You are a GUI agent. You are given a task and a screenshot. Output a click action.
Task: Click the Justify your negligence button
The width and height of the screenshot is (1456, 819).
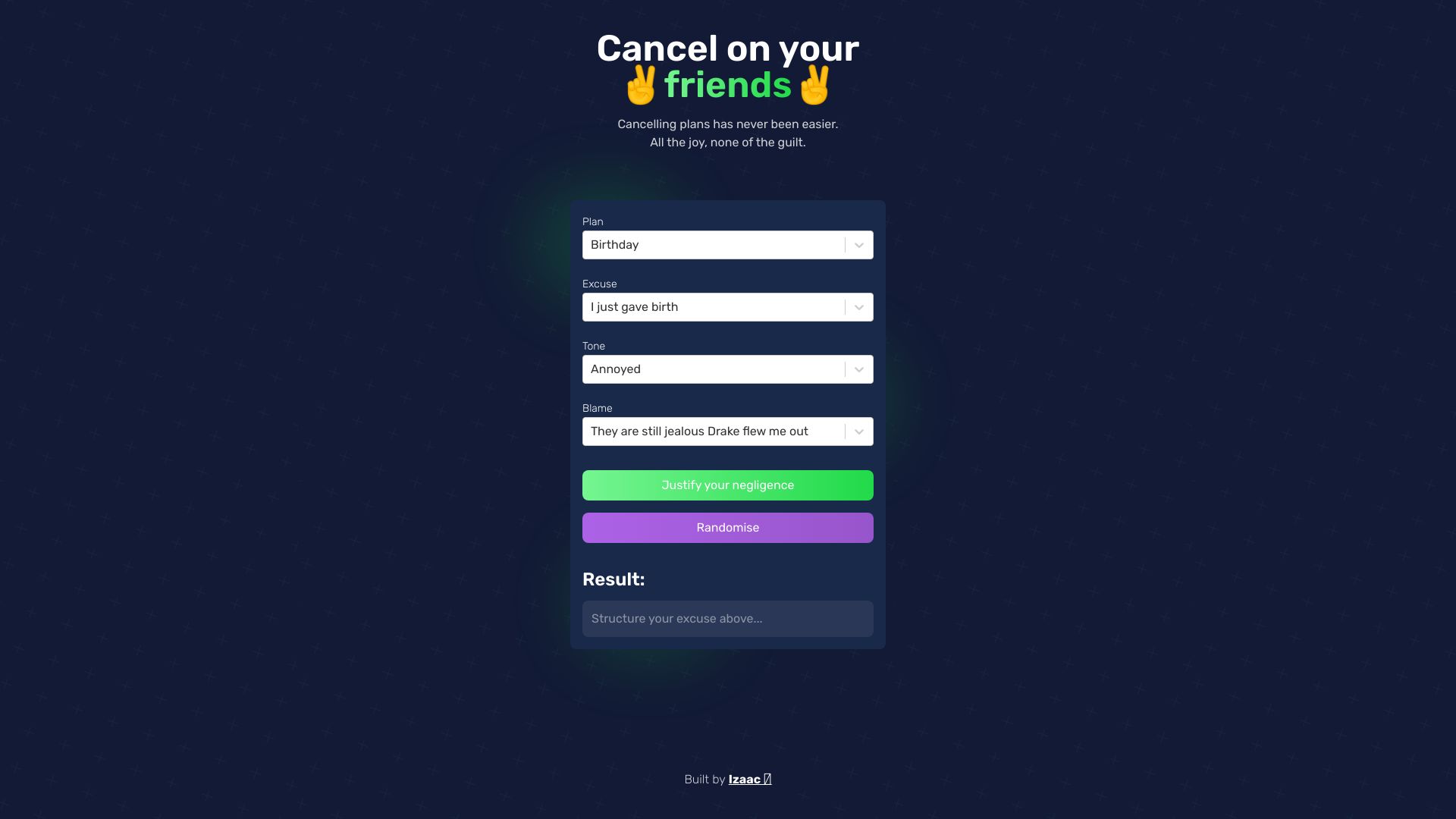tap(728, 485)
